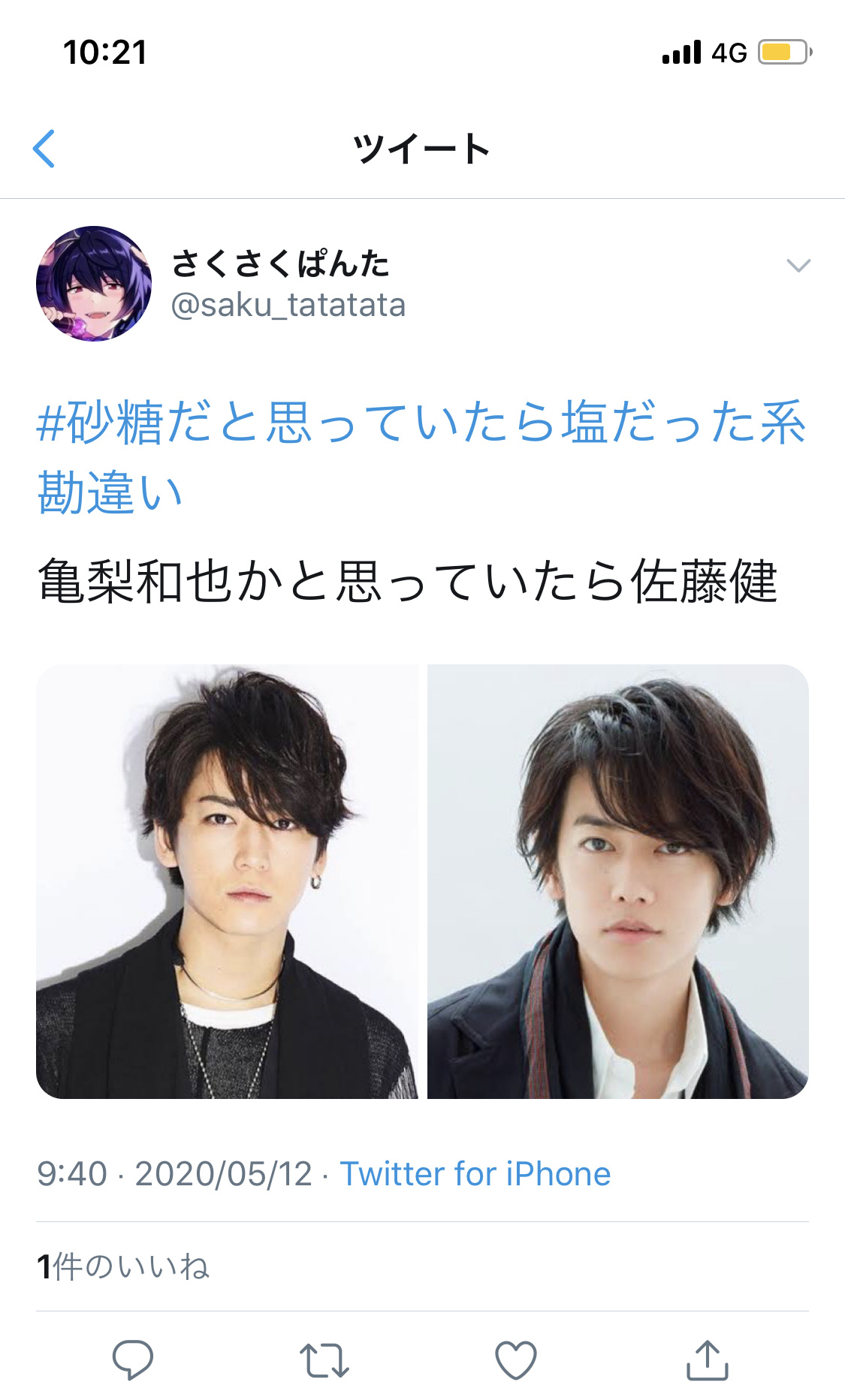Viewport: 845px width, 1400px height.
Task: Tap the cellular signal bars icon
Action: point(681,53)
